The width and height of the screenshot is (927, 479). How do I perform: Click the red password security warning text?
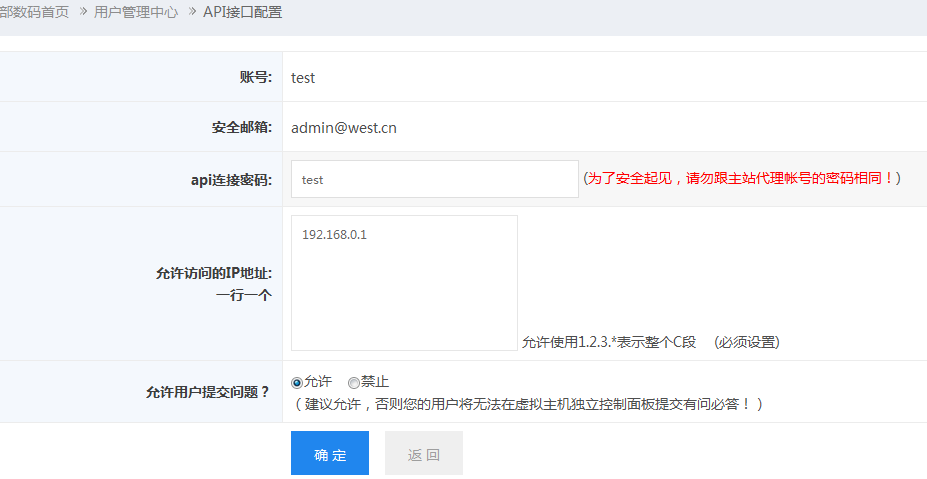[741, 178]
